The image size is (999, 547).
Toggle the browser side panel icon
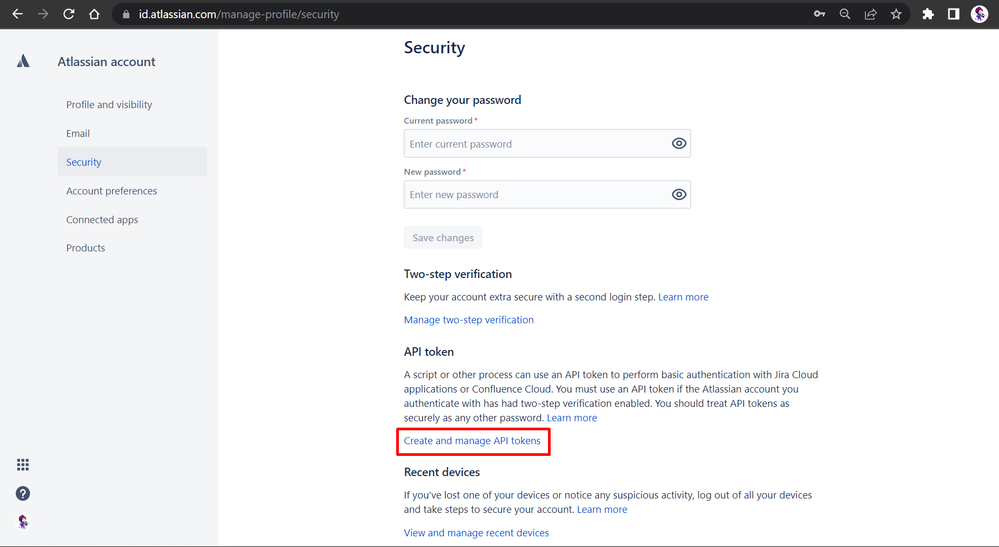[x=954, y=14]
